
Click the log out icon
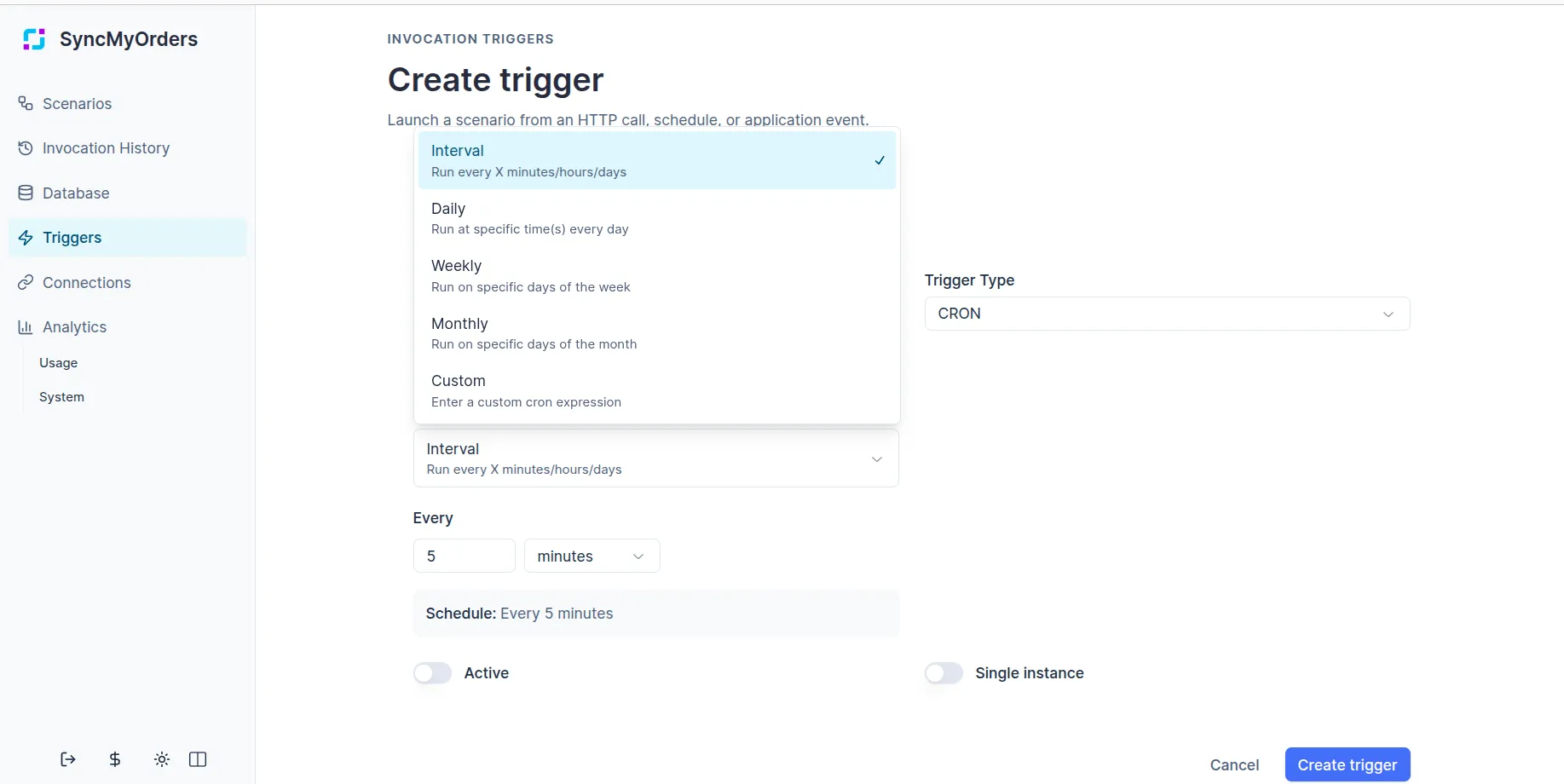(67, 759)
